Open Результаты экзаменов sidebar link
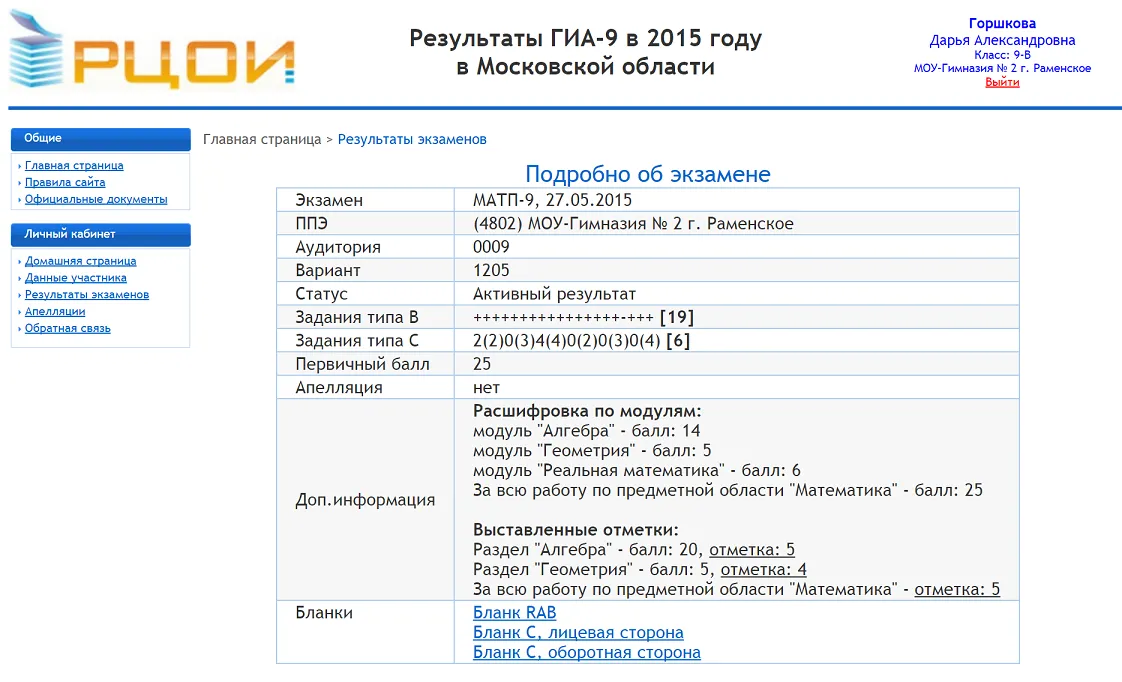The image size is (1122, 682). pos(87,295)
